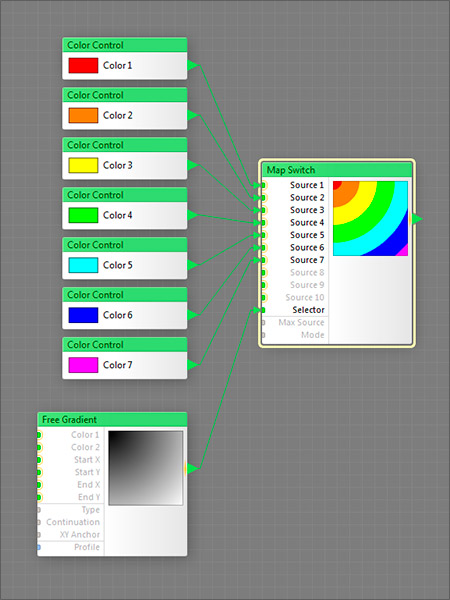Click the Source 8 input port

[x=264, y=272]
